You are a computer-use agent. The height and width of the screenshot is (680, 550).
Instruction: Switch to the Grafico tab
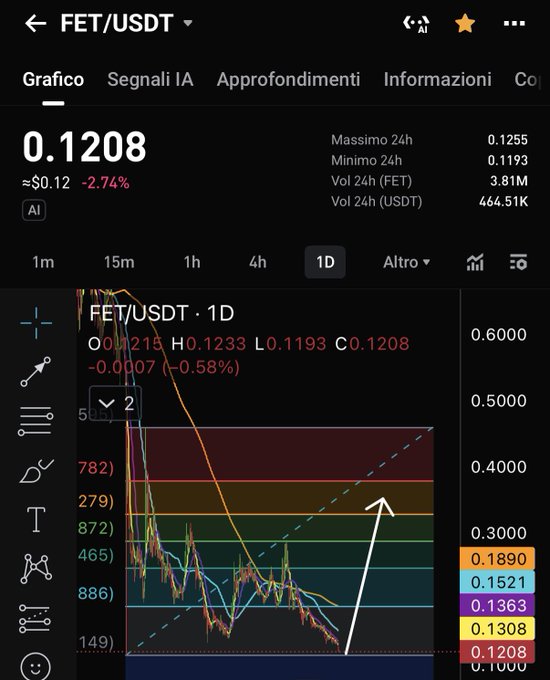click(x=53, y=79)
